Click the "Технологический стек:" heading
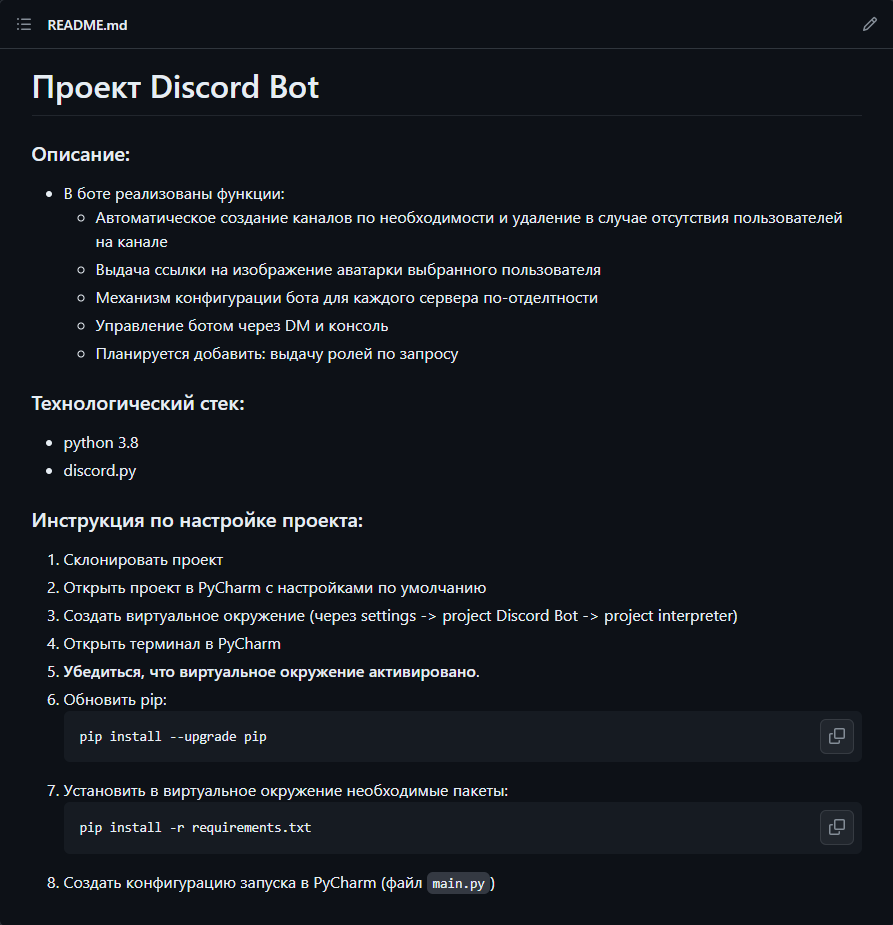Image resolution: width=893 pixels, height=925 pixels. click(138, 404)
